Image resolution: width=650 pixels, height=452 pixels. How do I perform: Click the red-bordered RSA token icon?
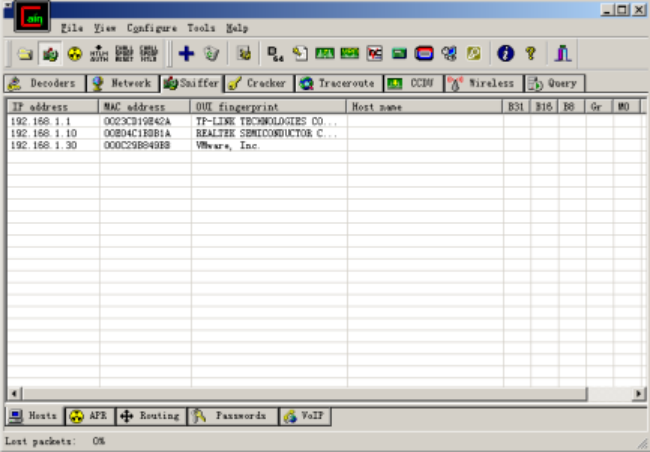point(424,53)
